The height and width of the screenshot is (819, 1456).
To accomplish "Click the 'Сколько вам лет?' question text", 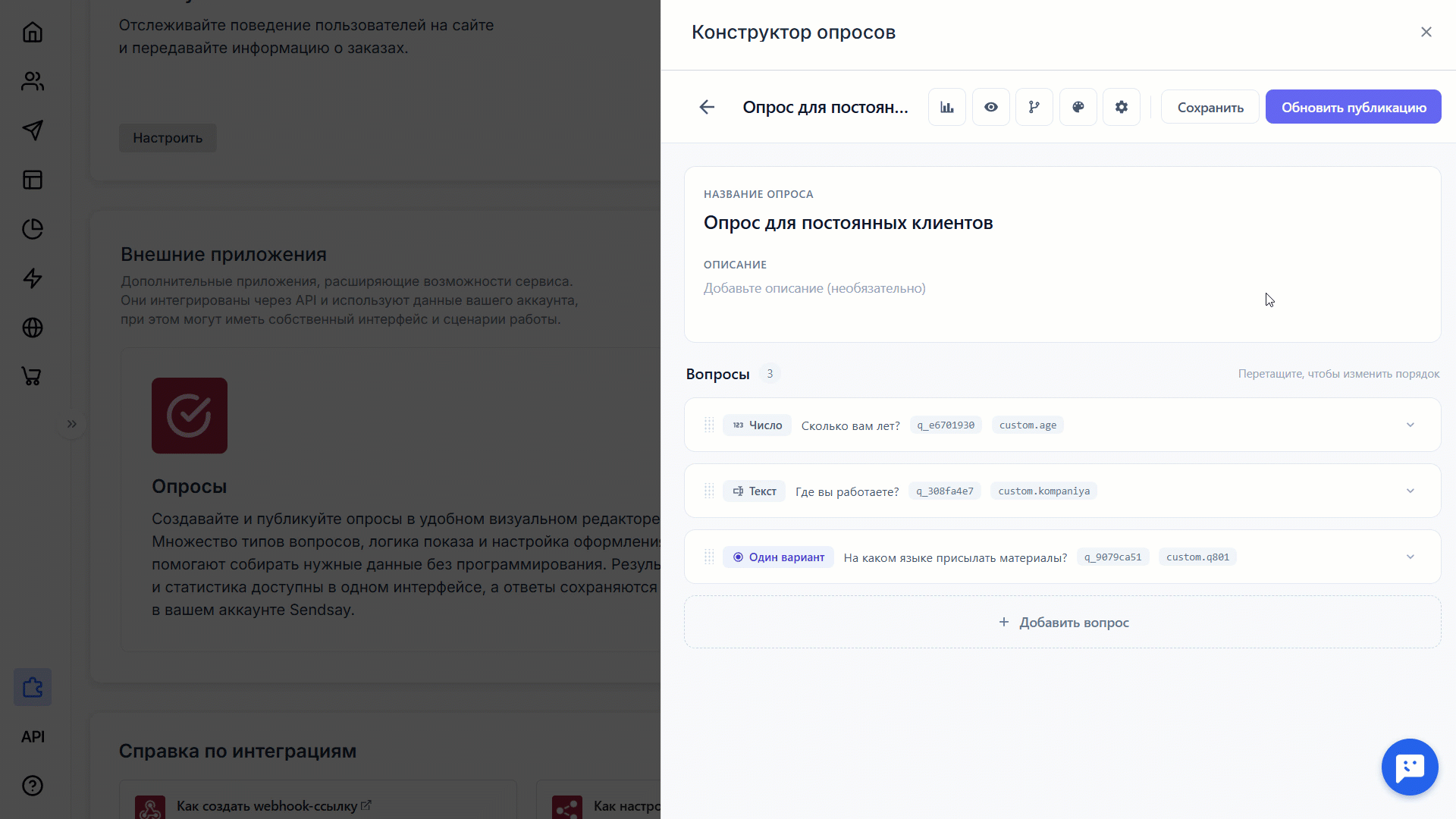I will 850,425.
